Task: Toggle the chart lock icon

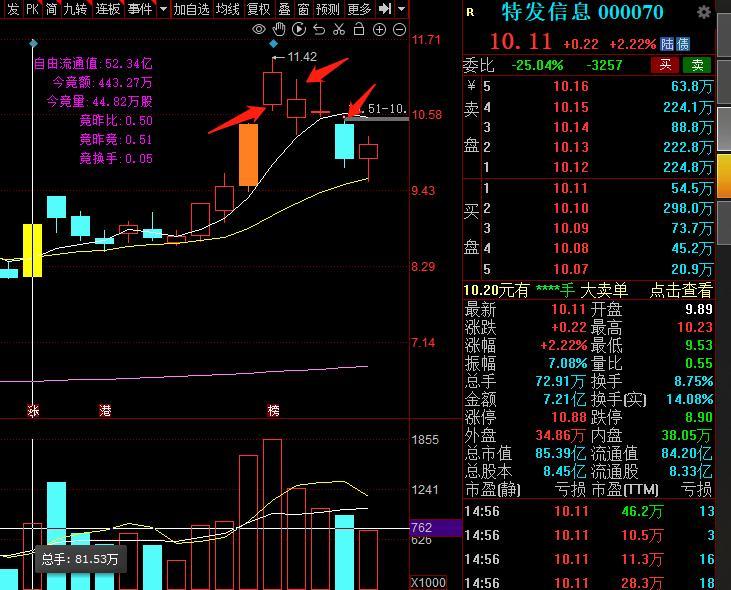Action: 359,29
